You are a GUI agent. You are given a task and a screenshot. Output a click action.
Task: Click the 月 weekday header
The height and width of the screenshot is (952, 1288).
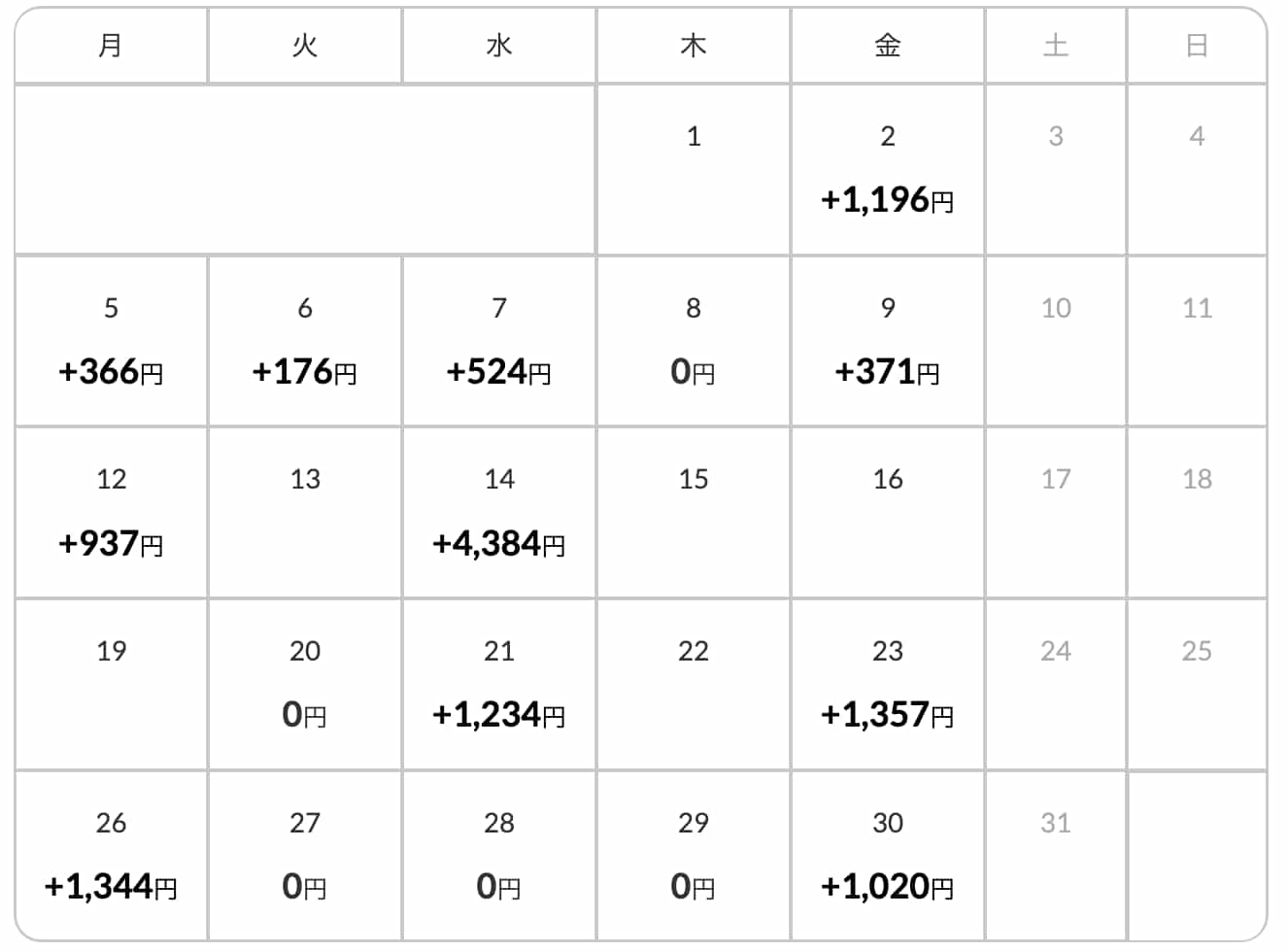[x=111, y=46]
